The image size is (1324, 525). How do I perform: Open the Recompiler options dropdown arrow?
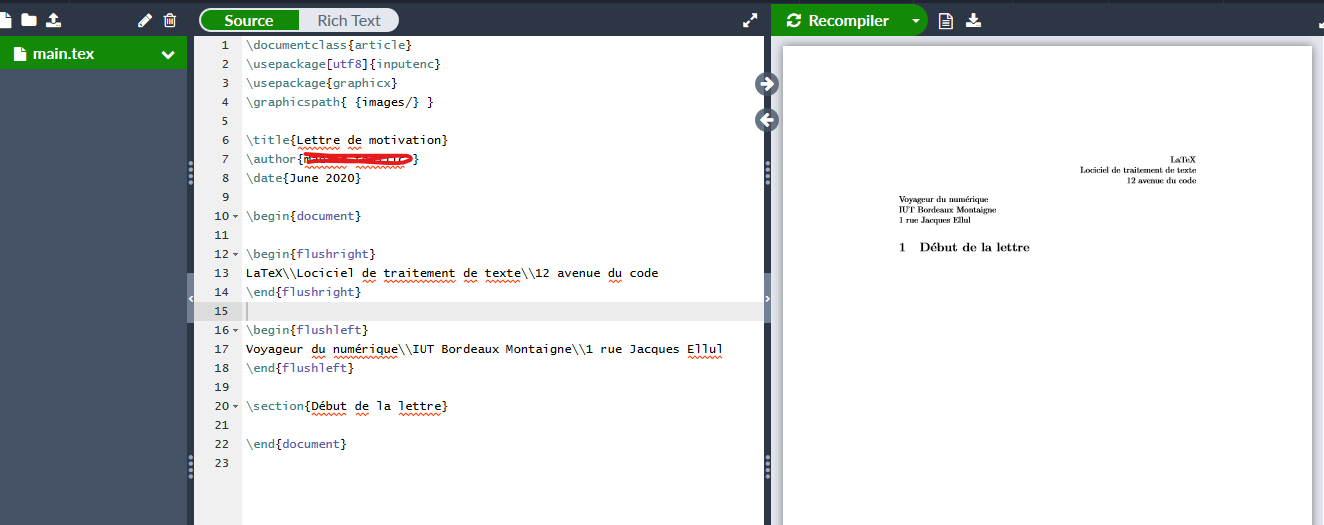coord(915,21)
